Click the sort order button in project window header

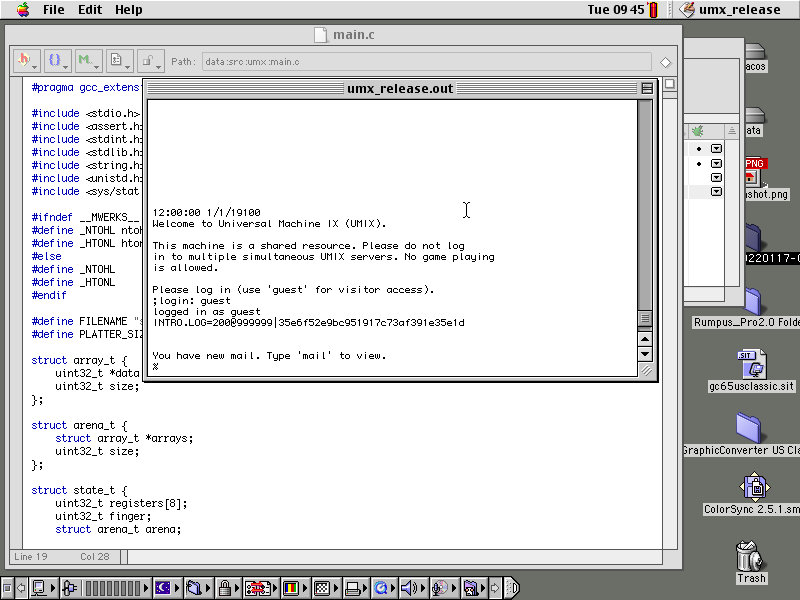(x=732, y=131)
